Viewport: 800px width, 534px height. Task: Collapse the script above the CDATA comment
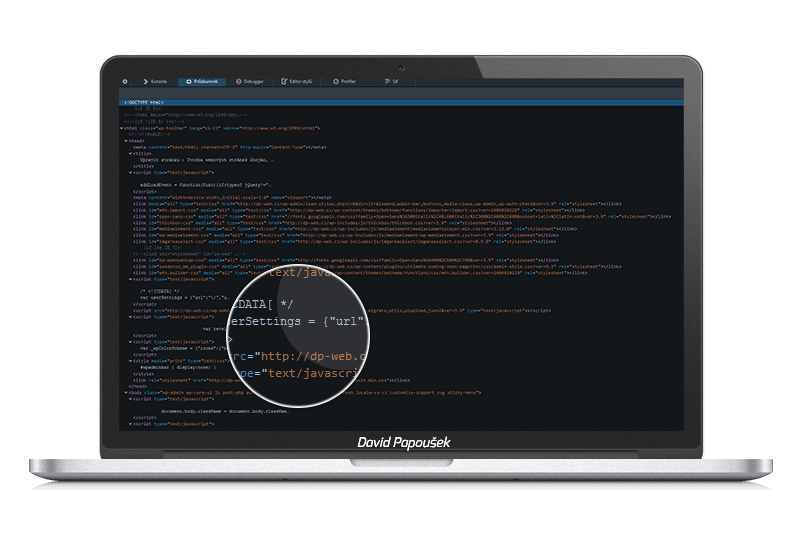(x=131, y=279)
